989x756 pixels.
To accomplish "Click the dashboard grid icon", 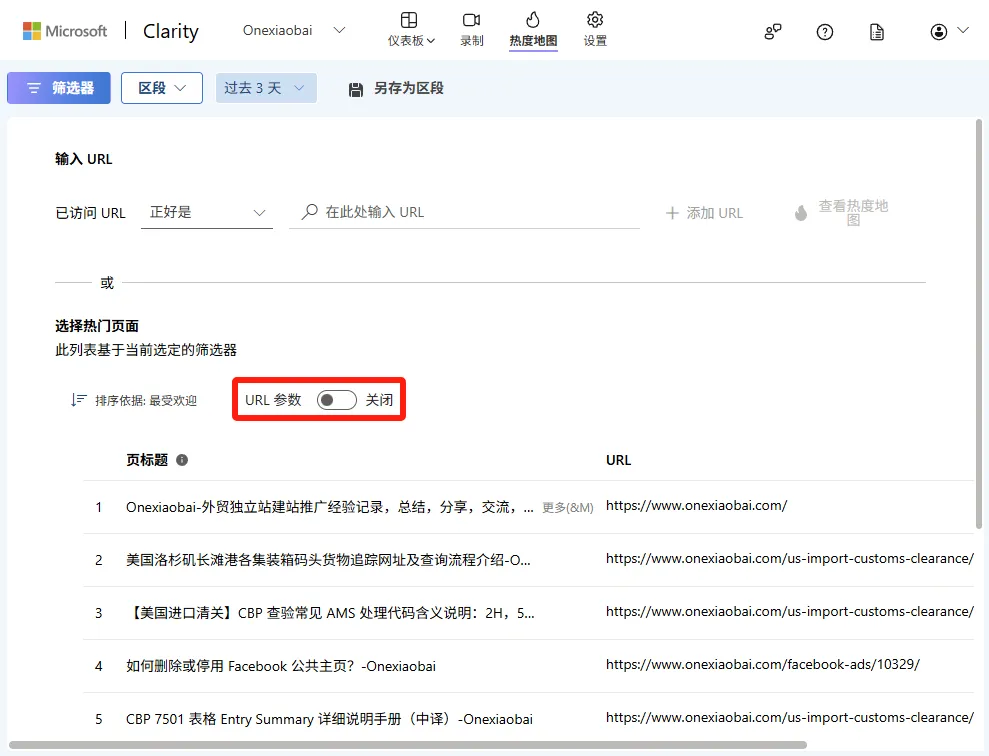I will tap(409, 20).
